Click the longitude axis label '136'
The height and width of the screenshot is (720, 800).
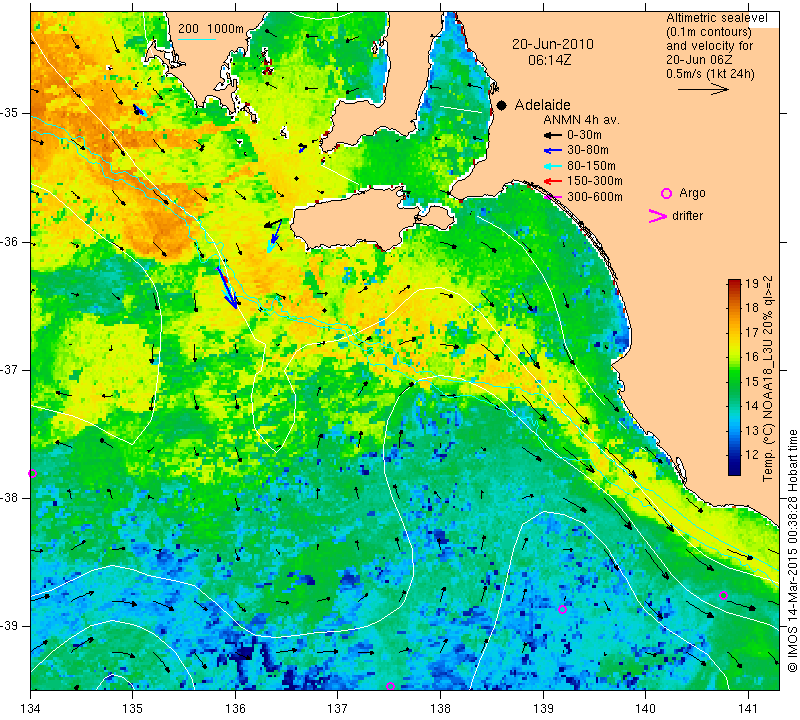[x=235, y=709]
